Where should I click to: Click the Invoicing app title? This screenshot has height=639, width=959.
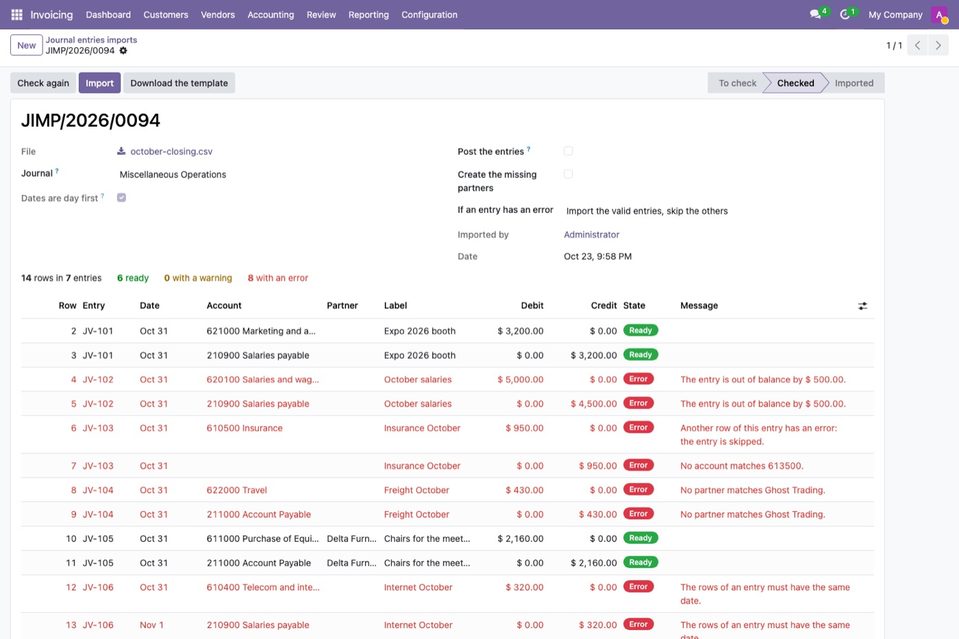[51, 15]
